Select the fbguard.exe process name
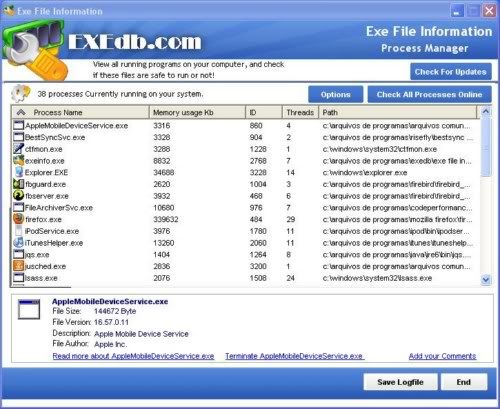Image resolution: width=500 pixels, height=409 pixels. click(x=45, y=184)
